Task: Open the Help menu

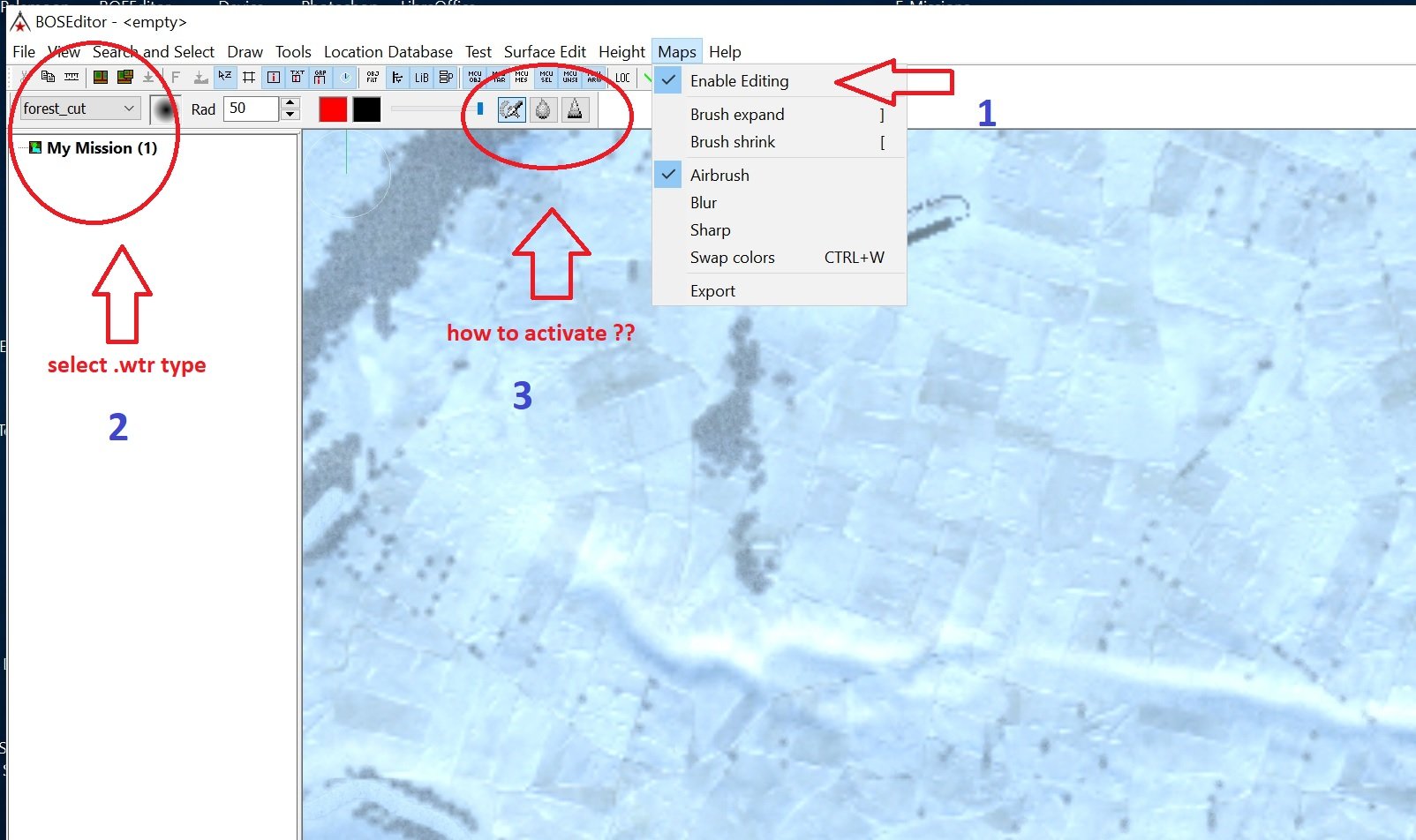Action: tap(725, 52)
